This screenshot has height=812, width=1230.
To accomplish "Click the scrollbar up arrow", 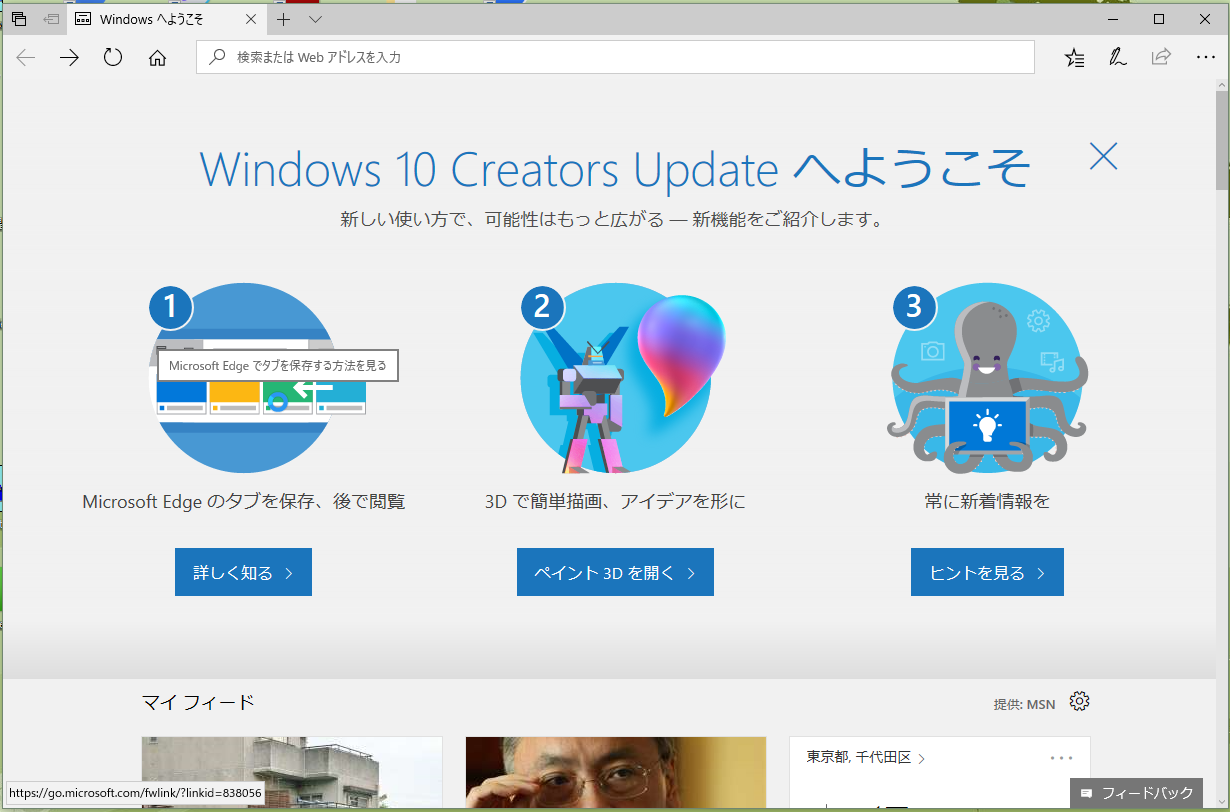I will click(1222, 87).
